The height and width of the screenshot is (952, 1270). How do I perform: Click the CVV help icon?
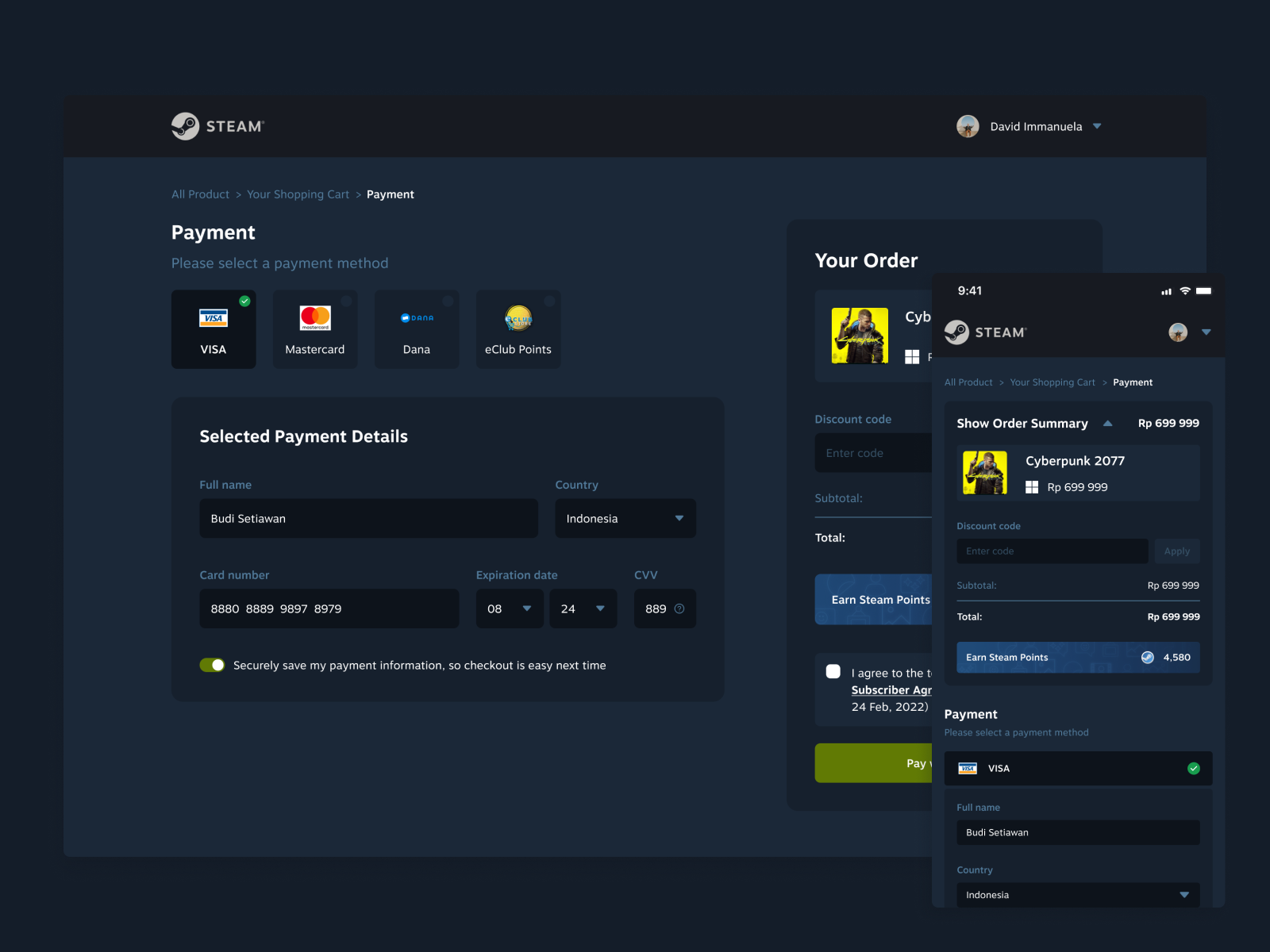680,608
